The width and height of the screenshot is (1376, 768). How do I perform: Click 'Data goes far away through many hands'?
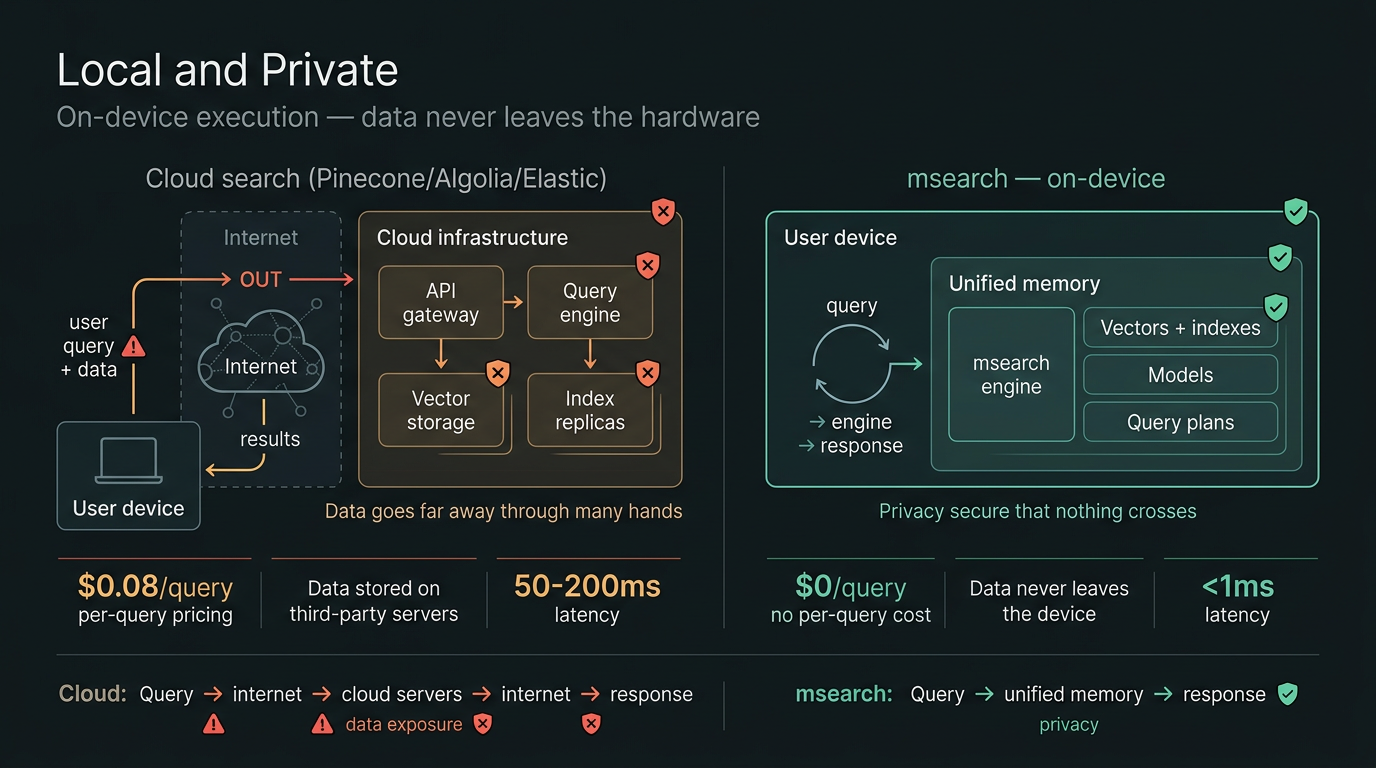(504, 511)
